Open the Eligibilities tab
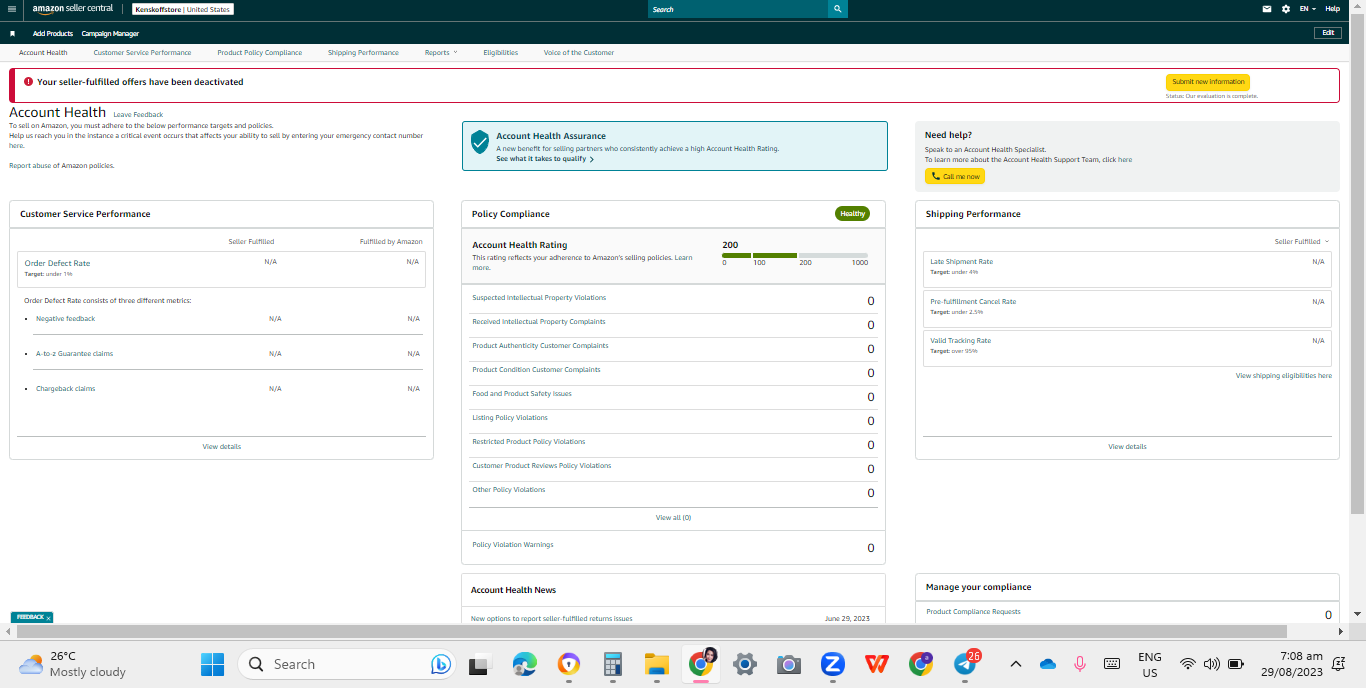 click(500, 52)
